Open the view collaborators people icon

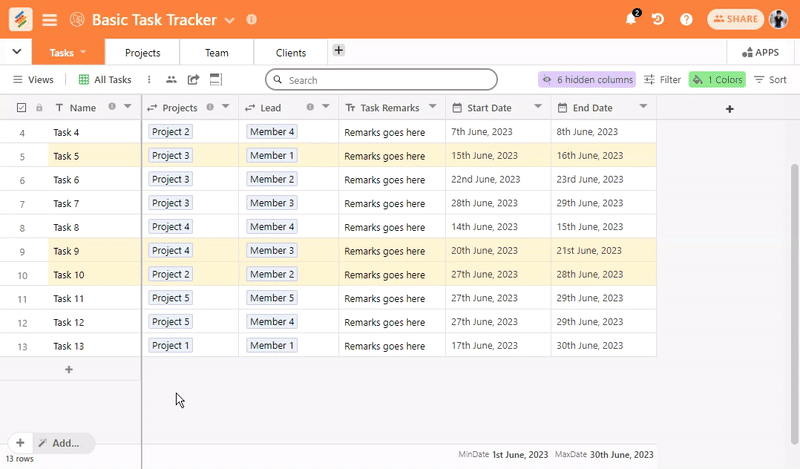point(171,80)
